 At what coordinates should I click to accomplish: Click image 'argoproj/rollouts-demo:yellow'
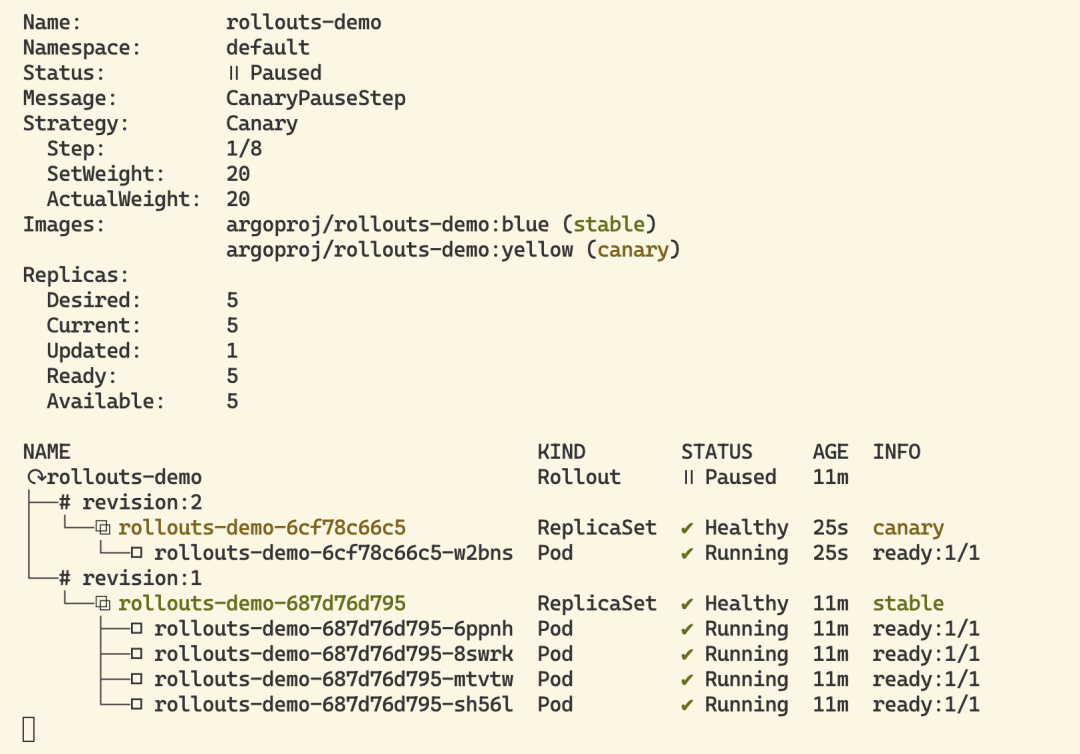click(399, 250)
